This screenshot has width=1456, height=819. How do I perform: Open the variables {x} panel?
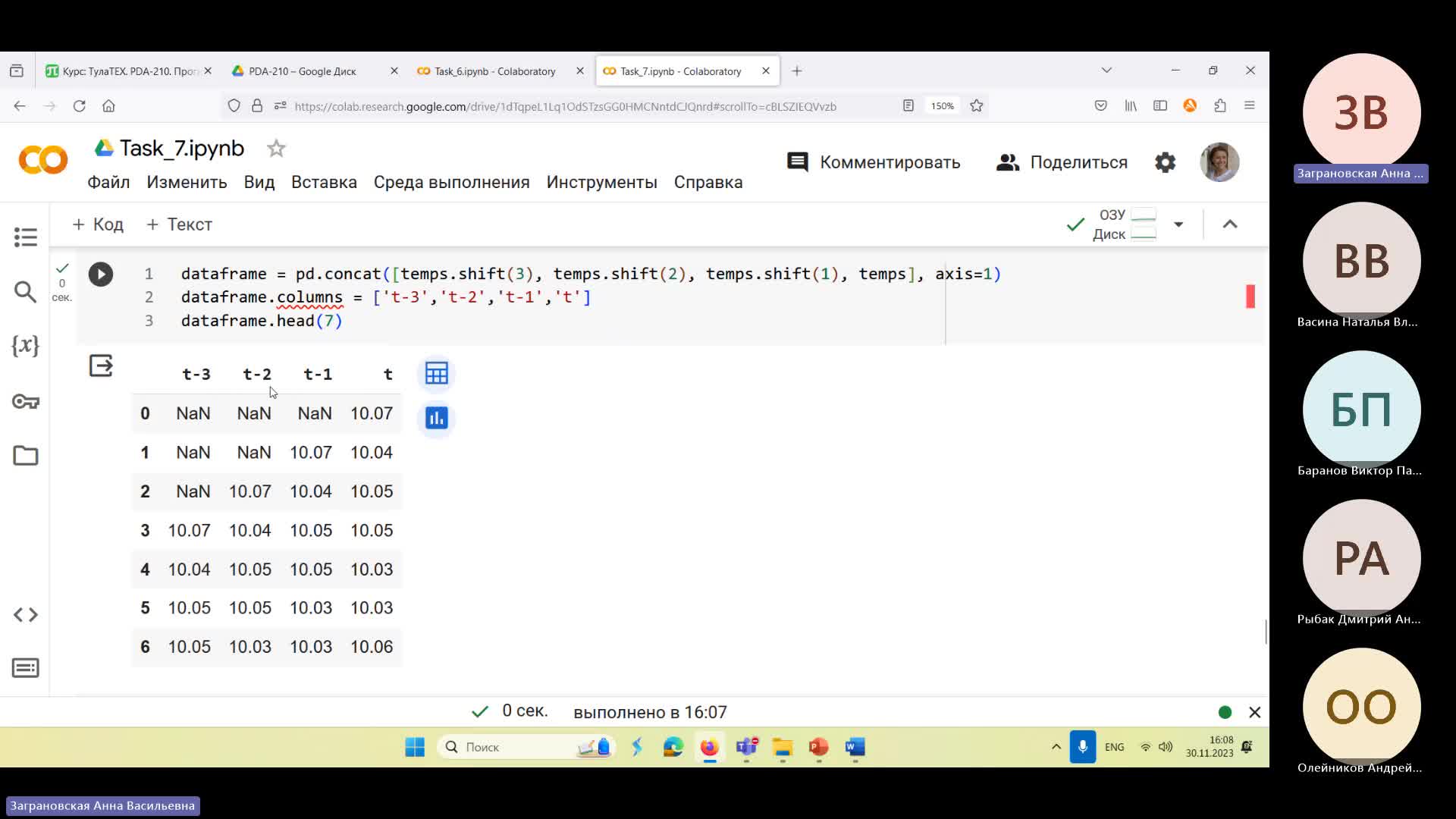[25, 346]
